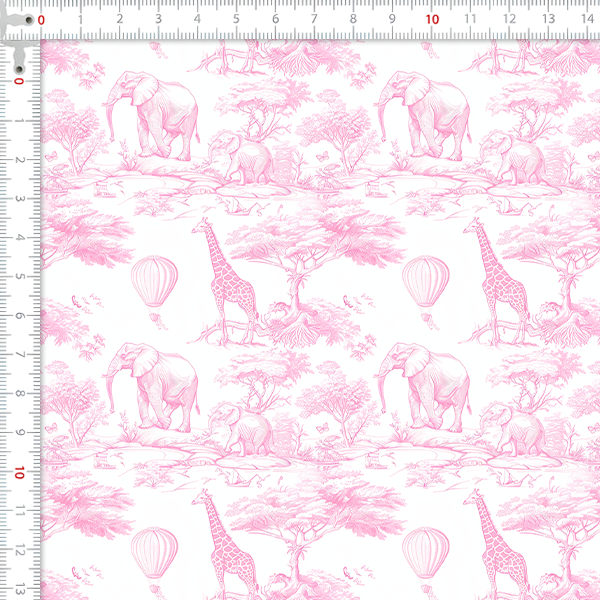Click the metal rivet on the vertical ruler
Viewport: 600px width, 600px height.
point(19,69)
